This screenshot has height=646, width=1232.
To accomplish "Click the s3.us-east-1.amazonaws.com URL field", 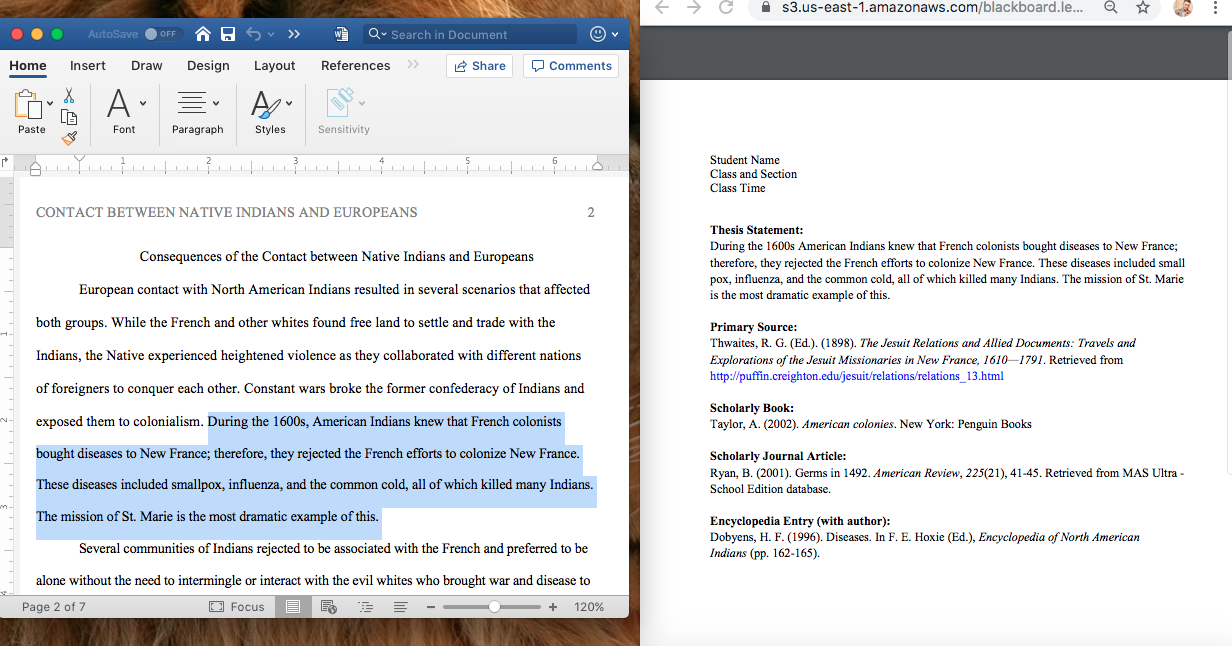I will click(x=932, y=7).
